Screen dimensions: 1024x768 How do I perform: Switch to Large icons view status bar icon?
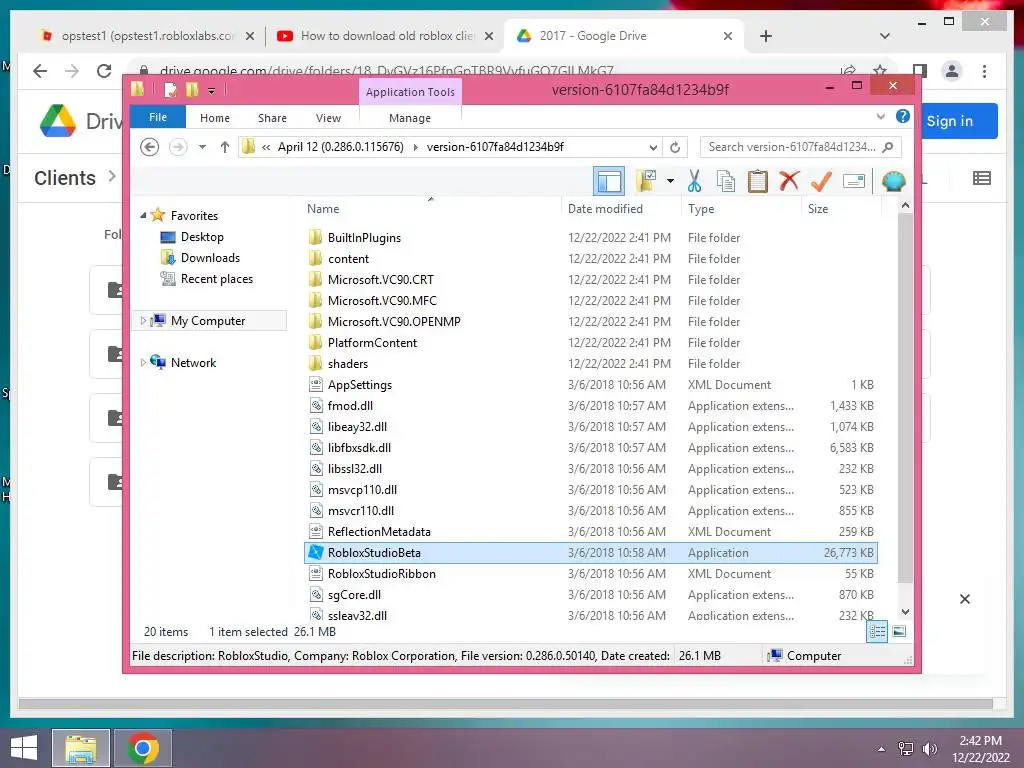coord(899,631)
